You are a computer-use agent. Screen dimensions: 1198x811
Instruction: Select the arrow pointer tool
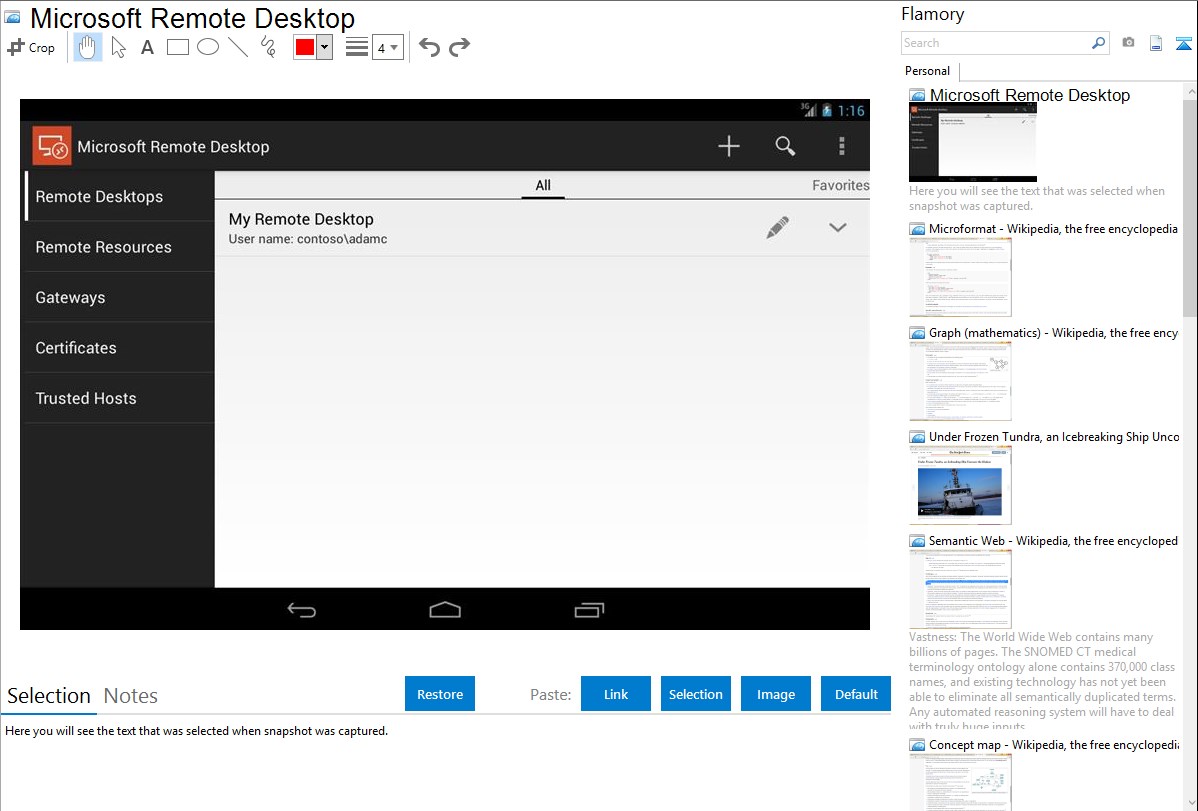point(118,47)
